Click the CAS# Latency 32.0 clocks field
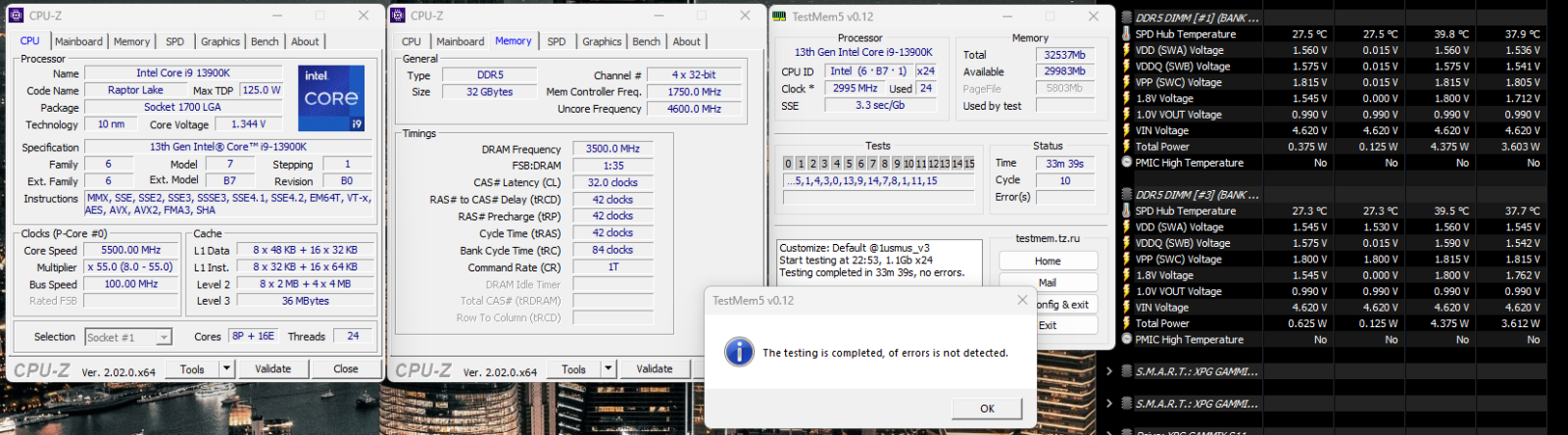This screenshot has height=435, width=1568. pos(612,182)
